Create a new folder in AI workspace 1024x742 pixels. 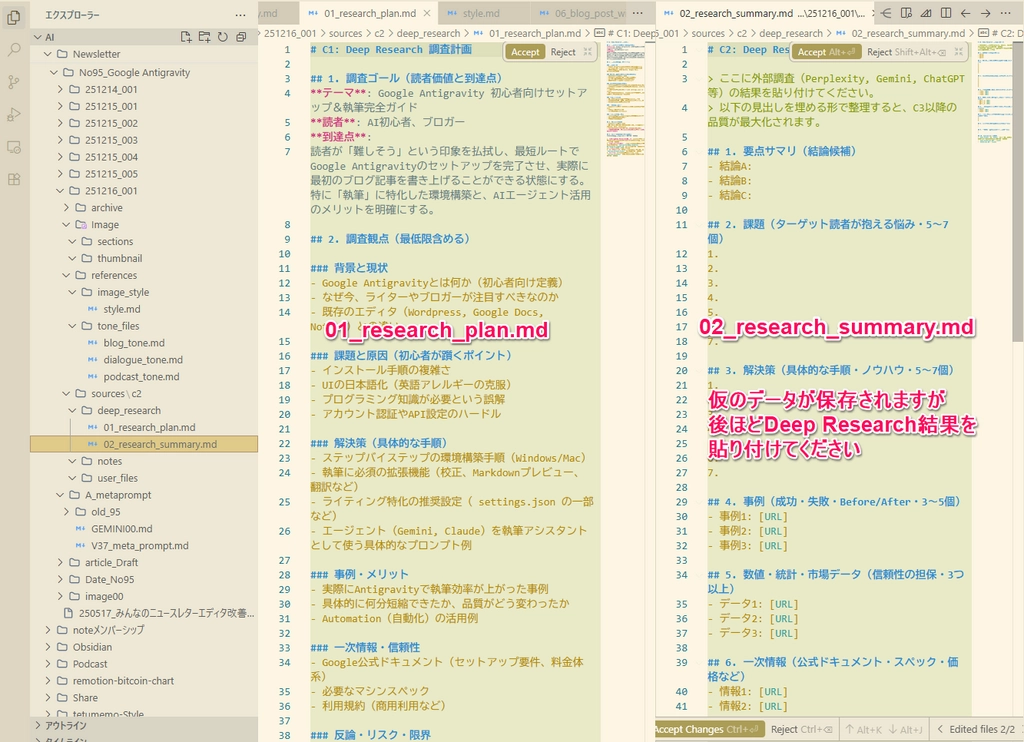pyautogui.click(x=204, y=37)
